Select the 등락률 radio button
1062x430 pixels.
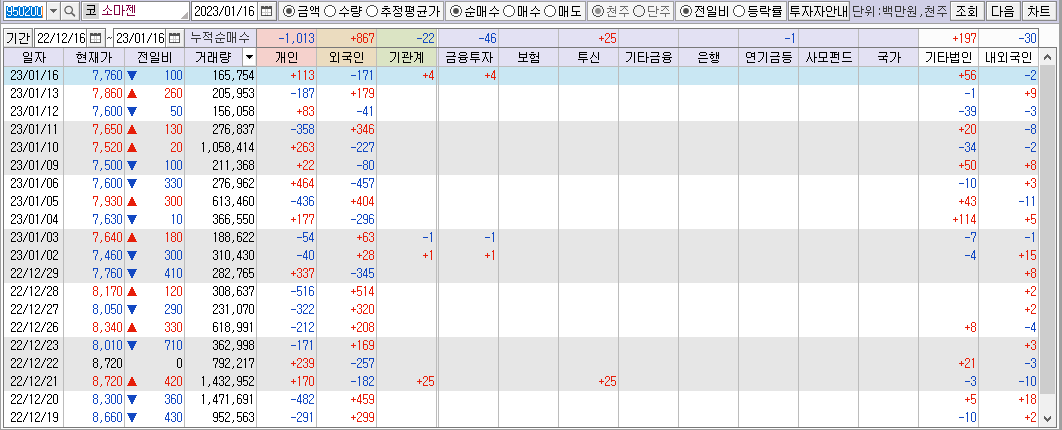[x=739, y=11]
